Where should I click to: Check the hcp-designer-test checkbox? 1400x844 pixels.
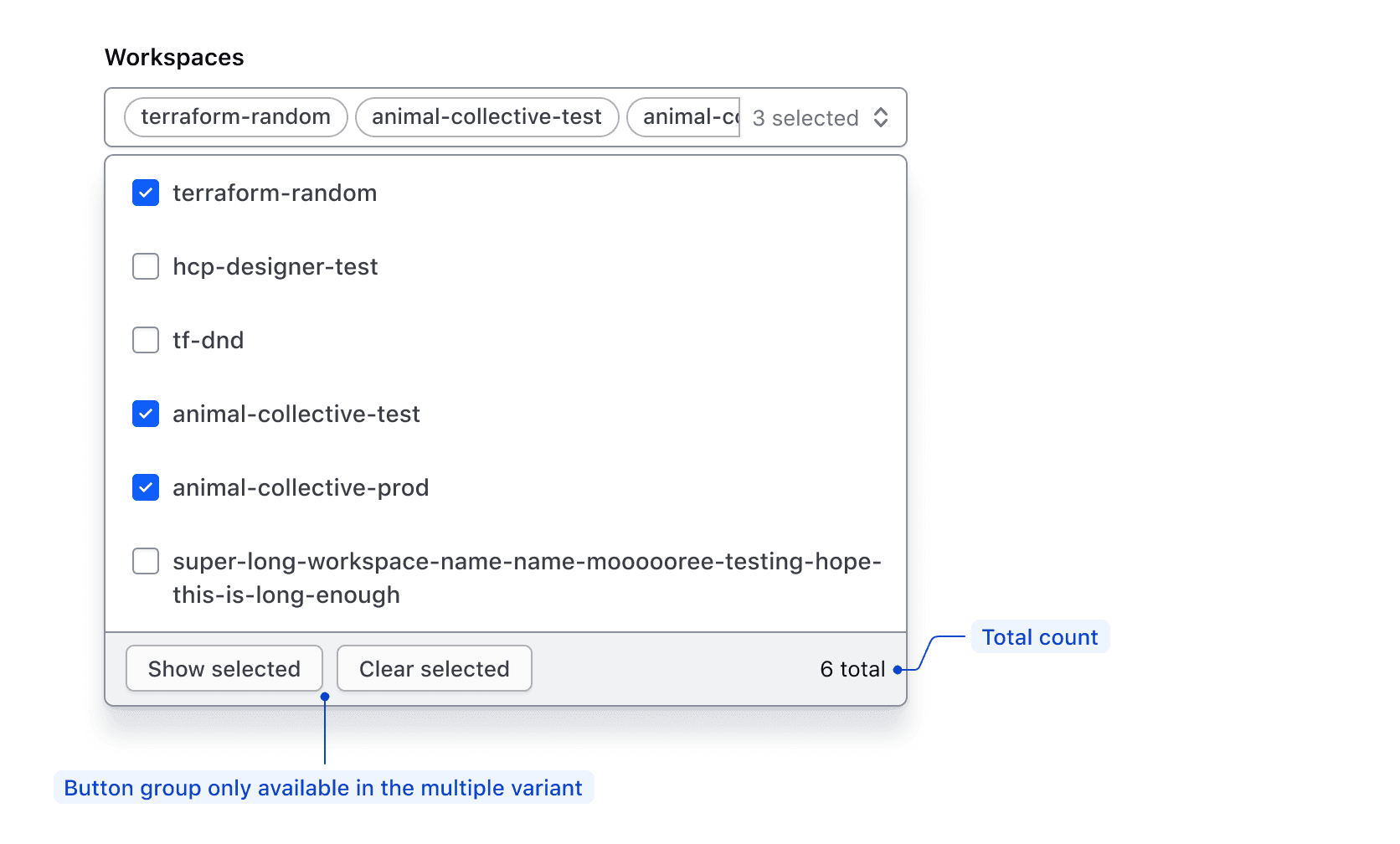point(145,266)
